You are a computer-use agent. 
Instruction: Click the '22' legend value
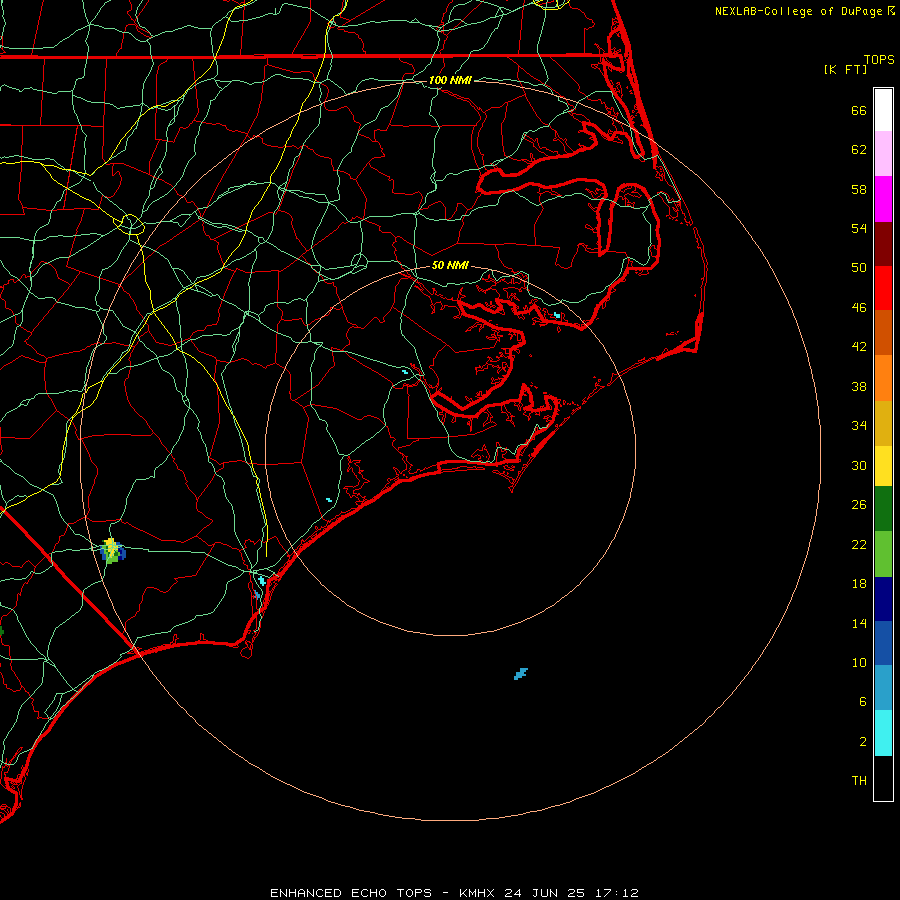pyautogui.click(x=859, y=544)
